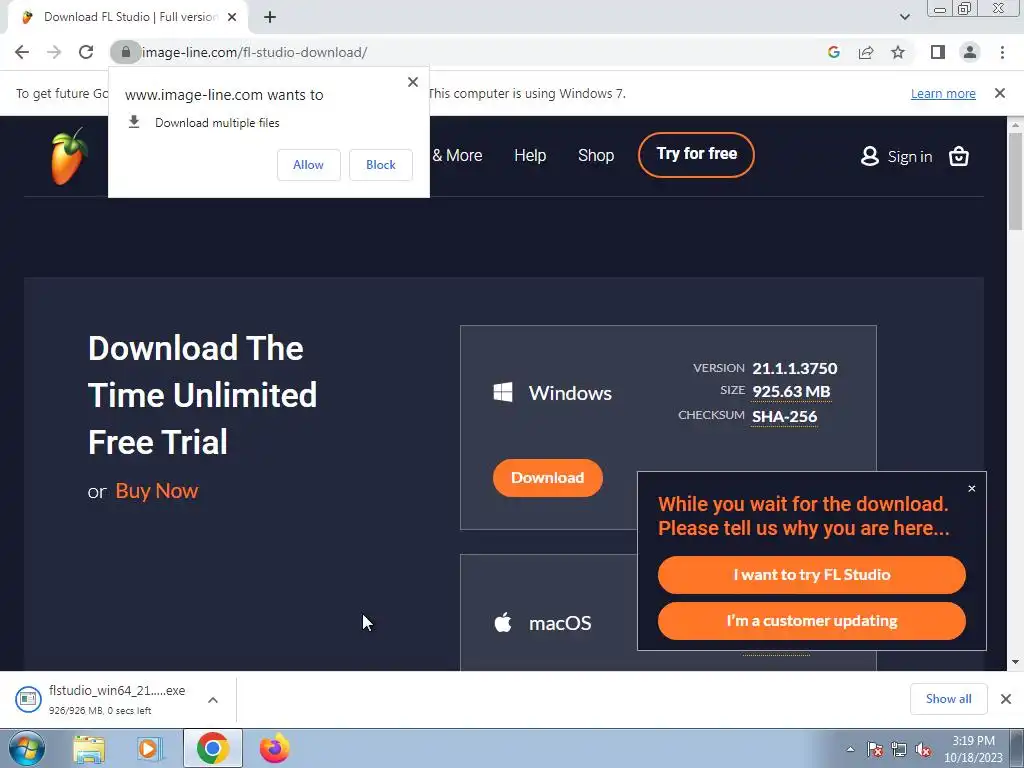Click the FL Studio fruit logo

(x=69, y=156)
